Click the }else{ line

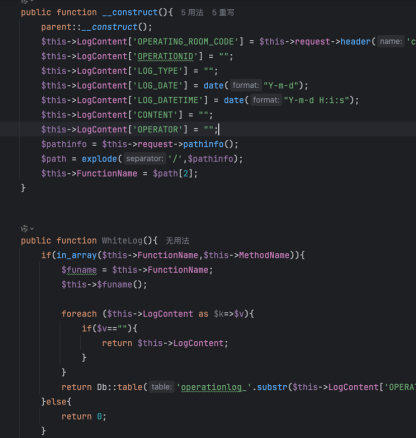tap(56, 402)
